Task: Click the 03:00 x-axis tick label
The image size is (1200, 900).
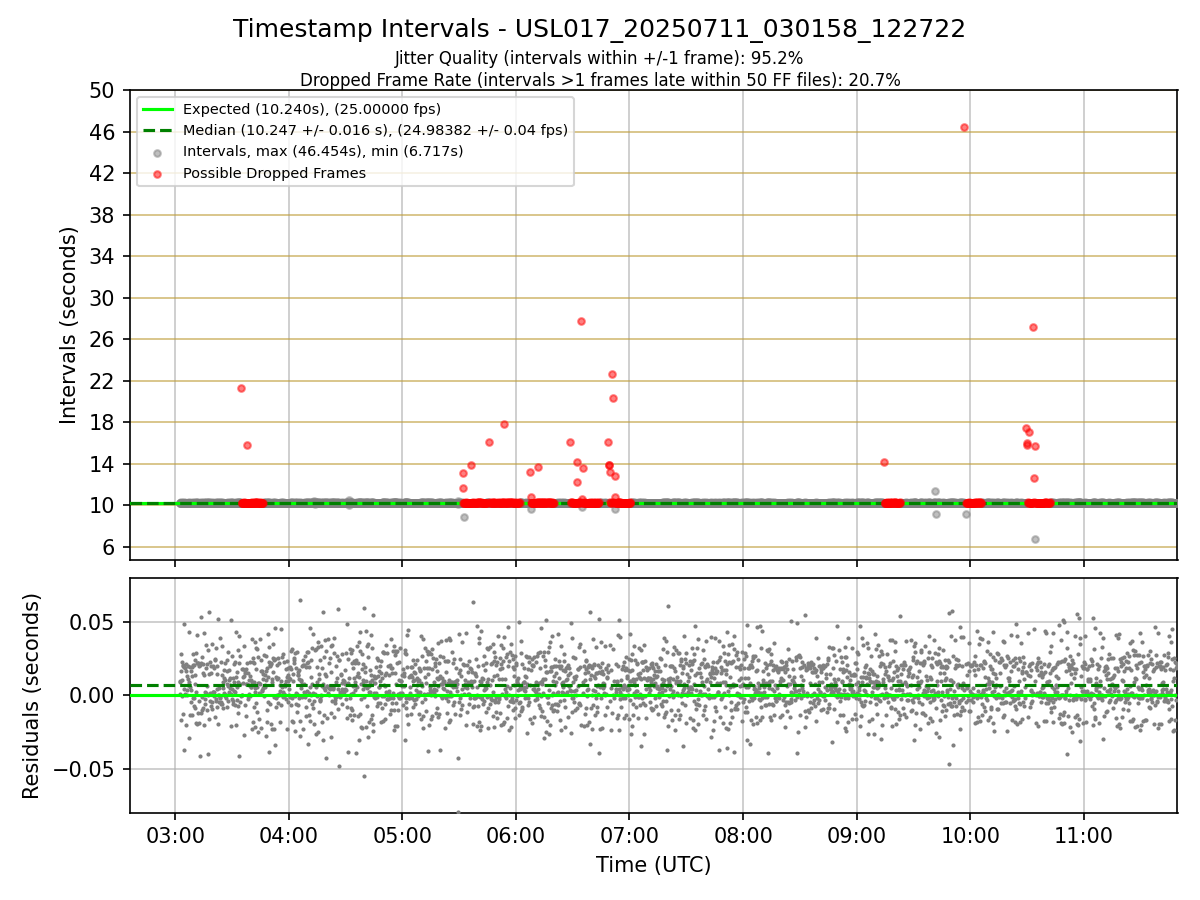Action: point(175,834)
